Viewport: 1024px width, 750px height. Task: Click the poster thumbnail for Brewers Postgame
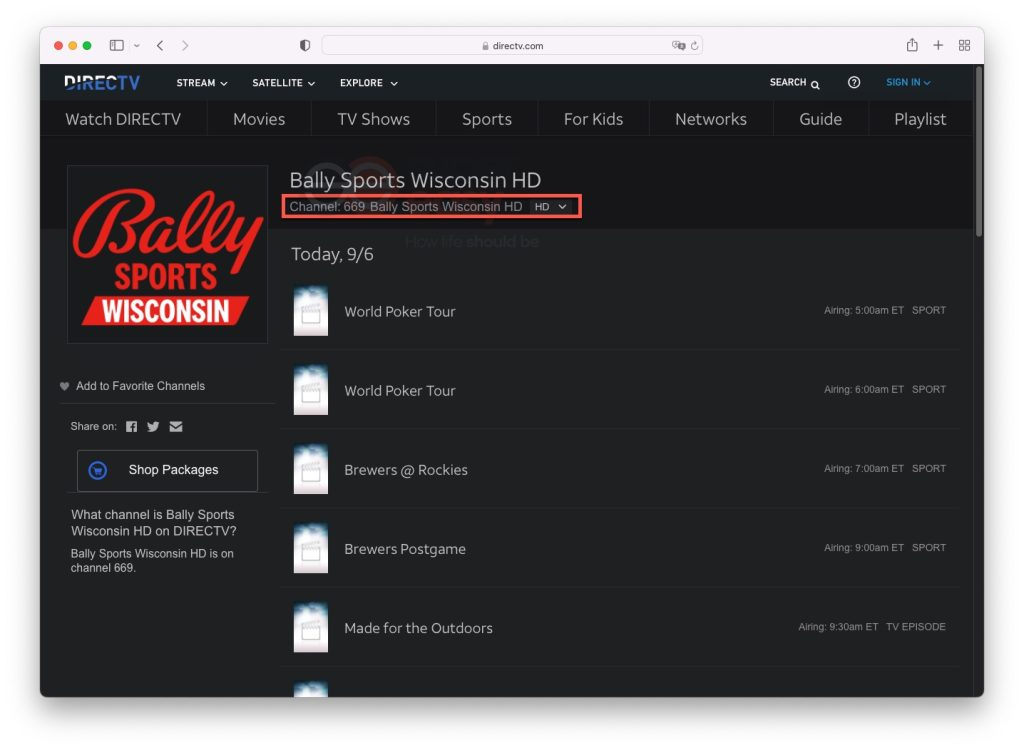pyautogui.click(x=311, y=548)
